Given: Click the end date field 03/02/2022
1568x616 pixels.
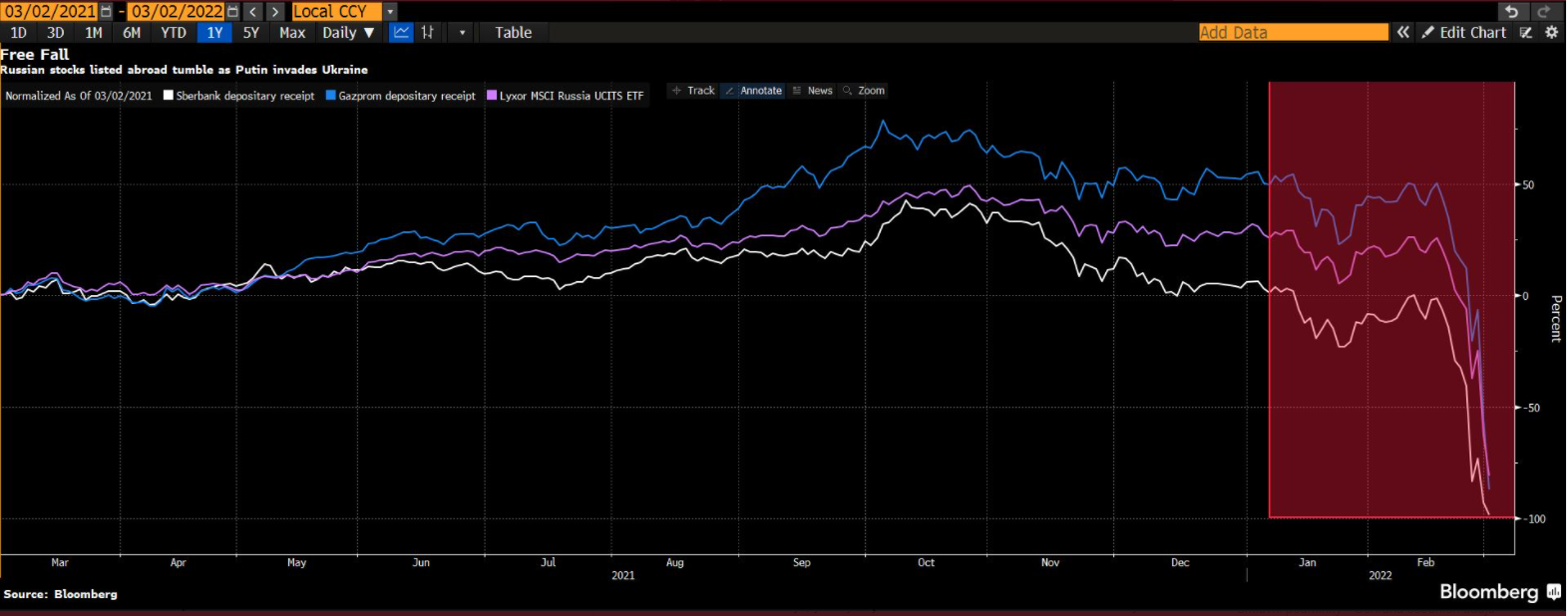Looking at the screenshot, I should (x=177, y=12).
